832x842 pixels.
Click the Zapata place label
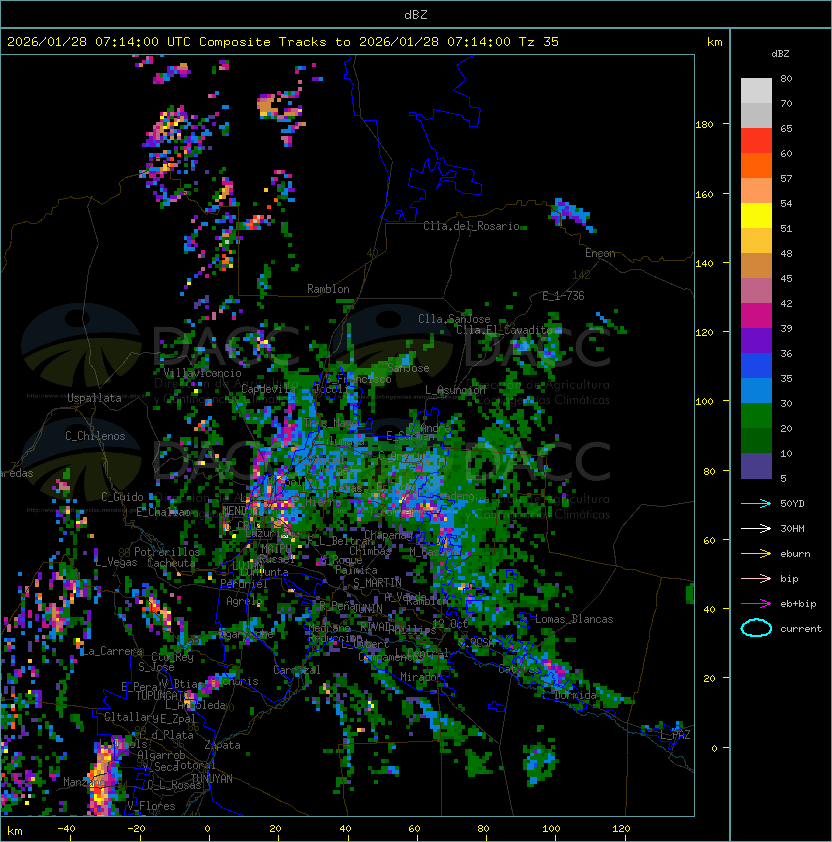tap(222, 745)
